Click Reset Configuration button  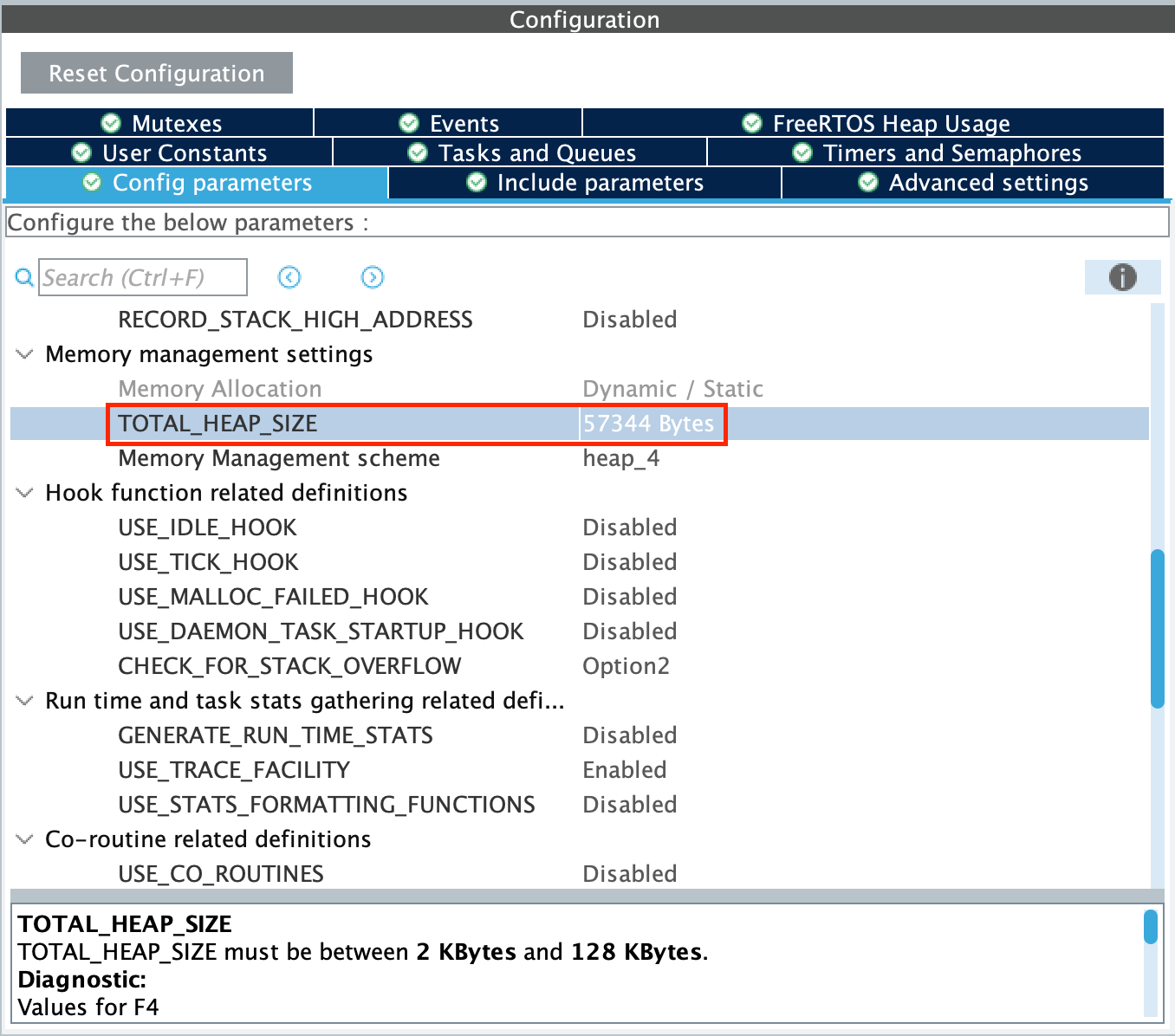pyautogui.click(x=157, y=73)
